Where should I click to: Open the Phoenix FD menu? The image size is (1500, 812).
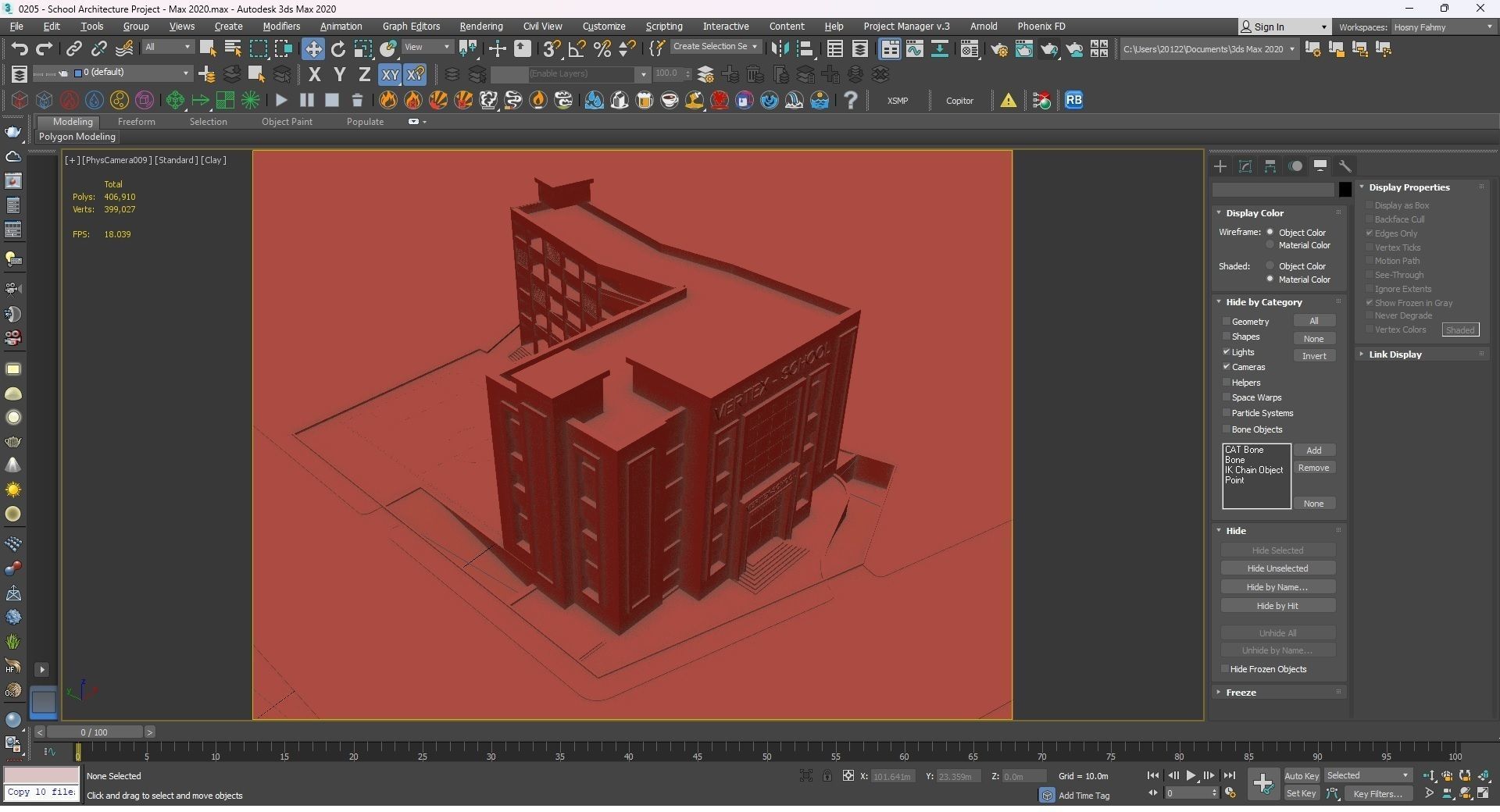pos(1041,27)
